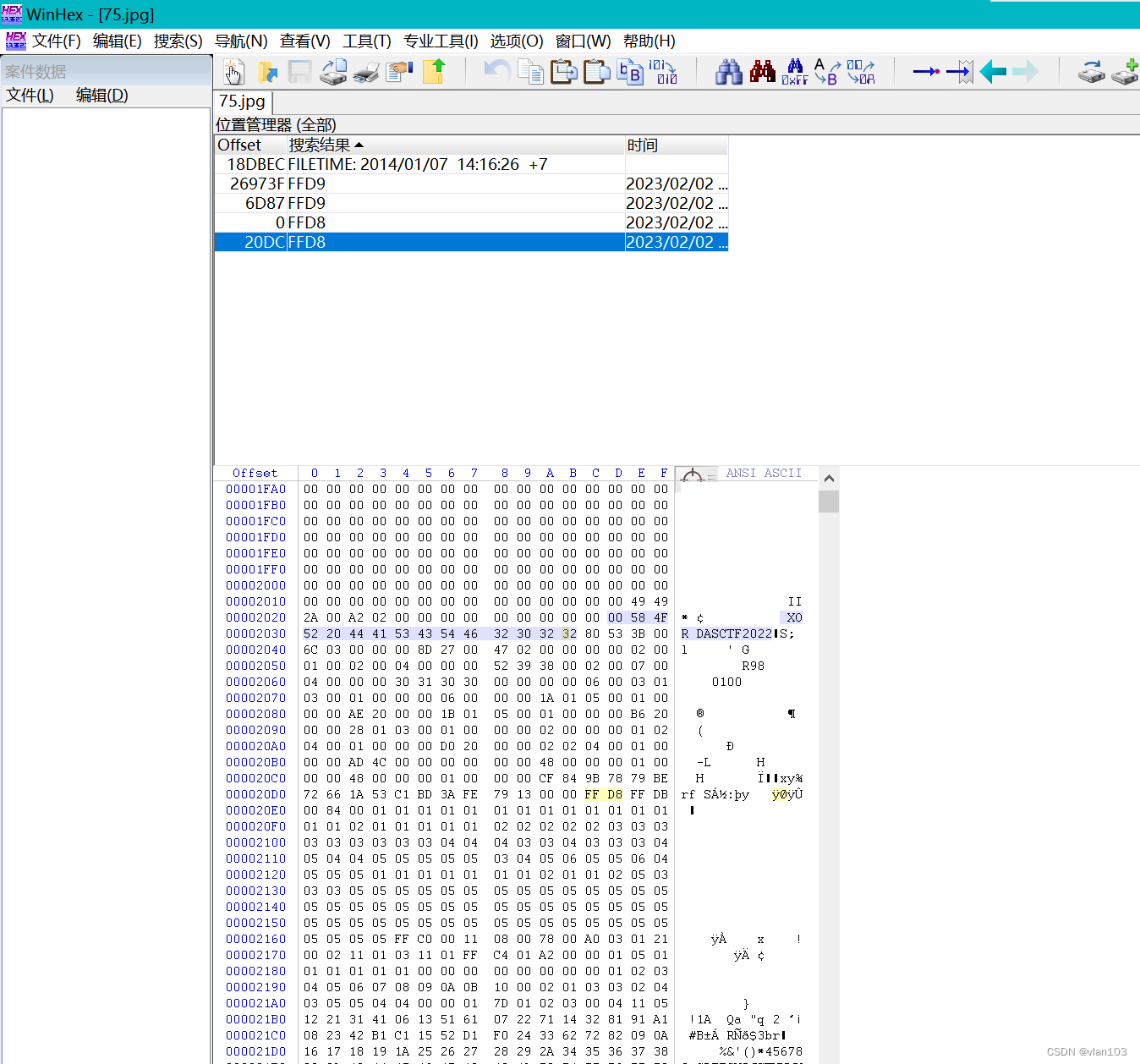Click the binoculars icon labeled 0xFF
Image resolution: width=1140 pixels, height=1064 pixels.
tap(795, 72)
